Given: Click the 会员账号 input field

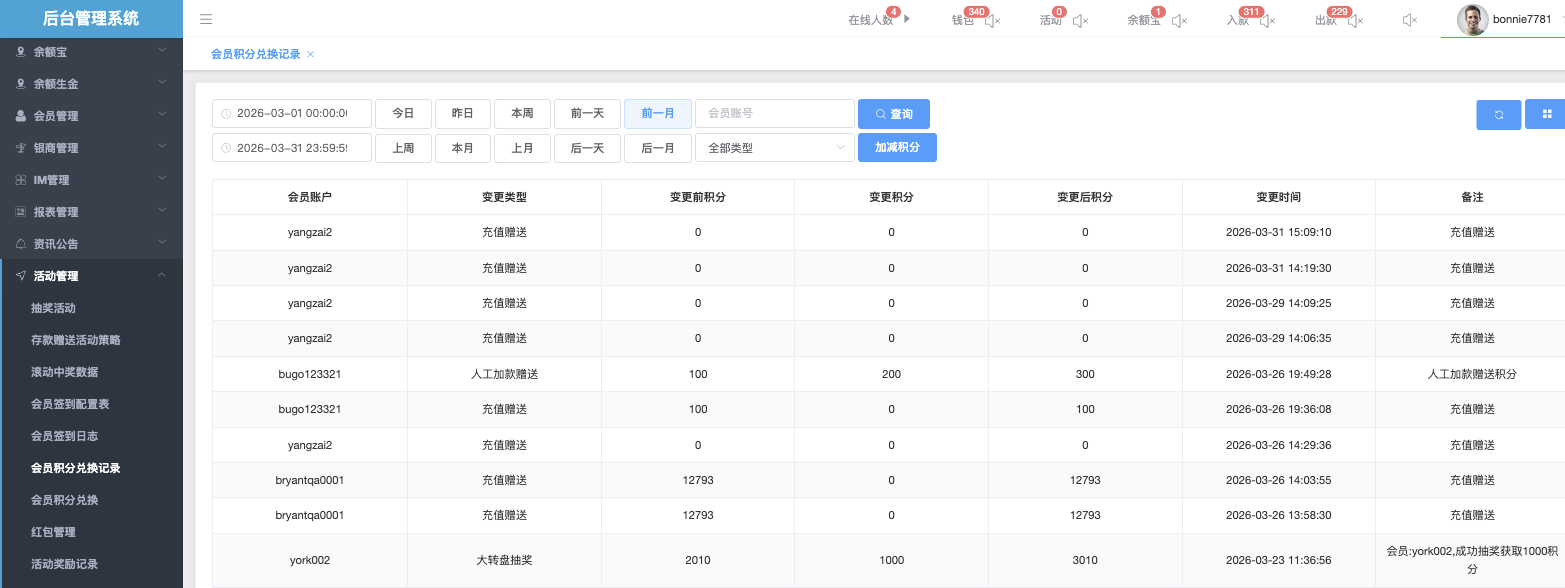Looking at the screenshot, I should (x=774, y=114).
